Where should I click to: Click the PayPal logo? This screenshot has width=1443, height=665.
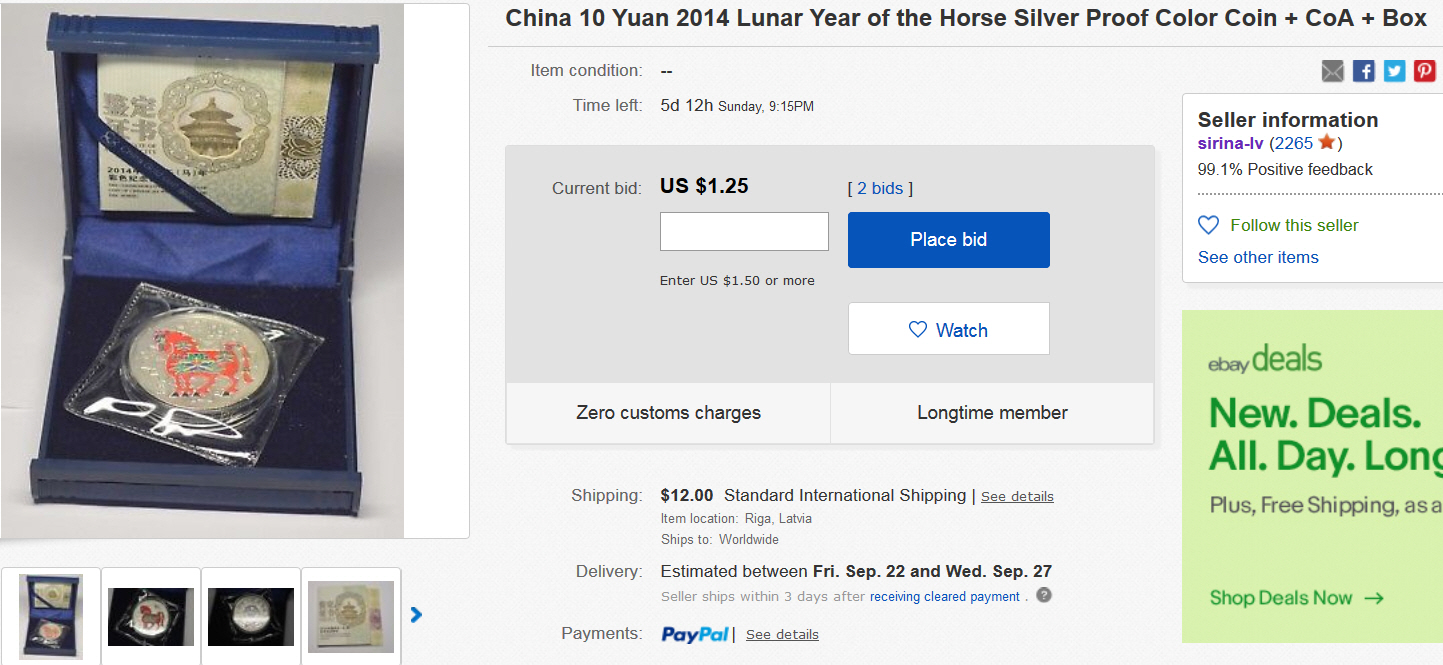point(696,634)
